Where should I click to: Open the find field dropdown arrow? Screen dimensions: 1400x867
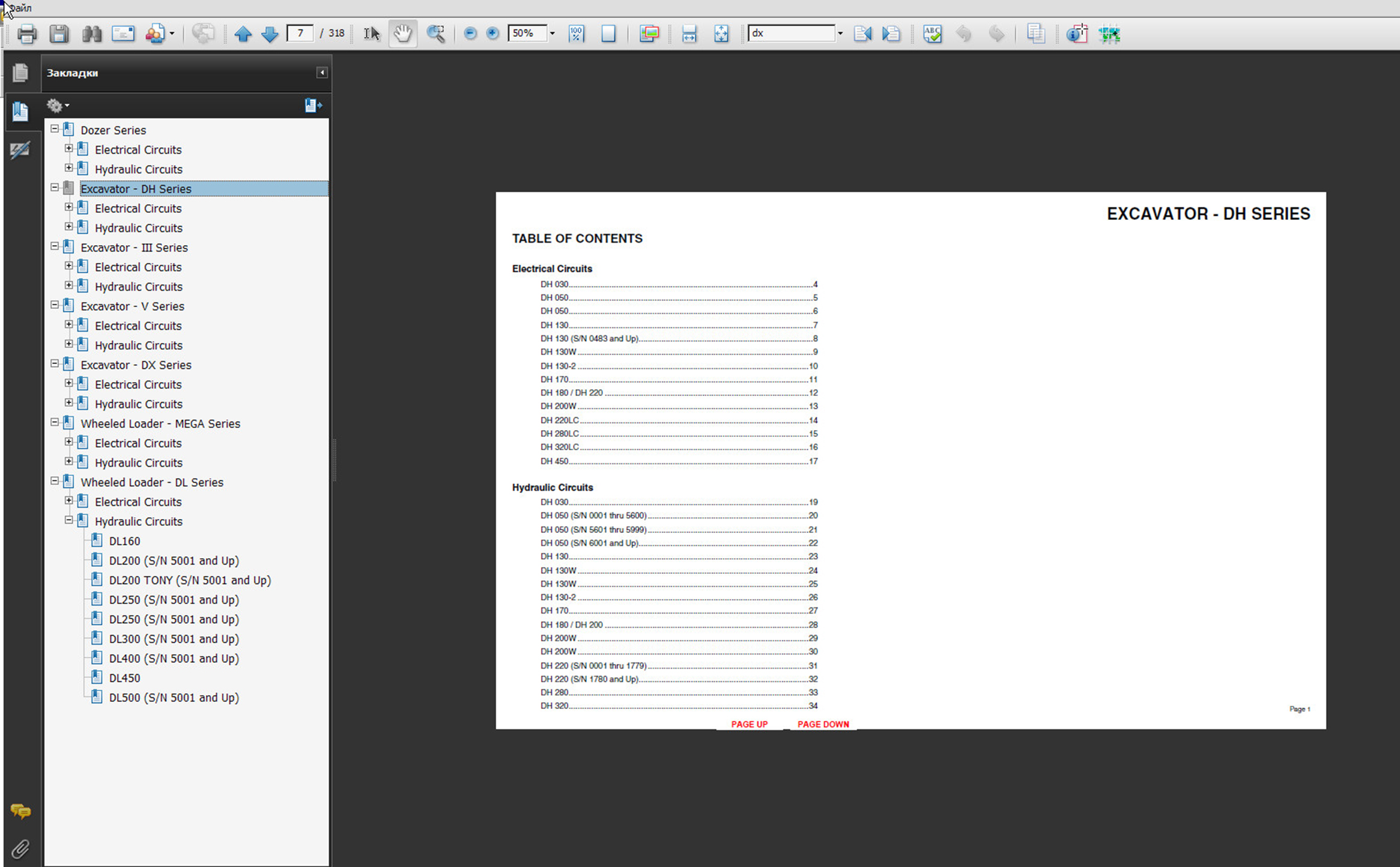click(x=840, y=34)
